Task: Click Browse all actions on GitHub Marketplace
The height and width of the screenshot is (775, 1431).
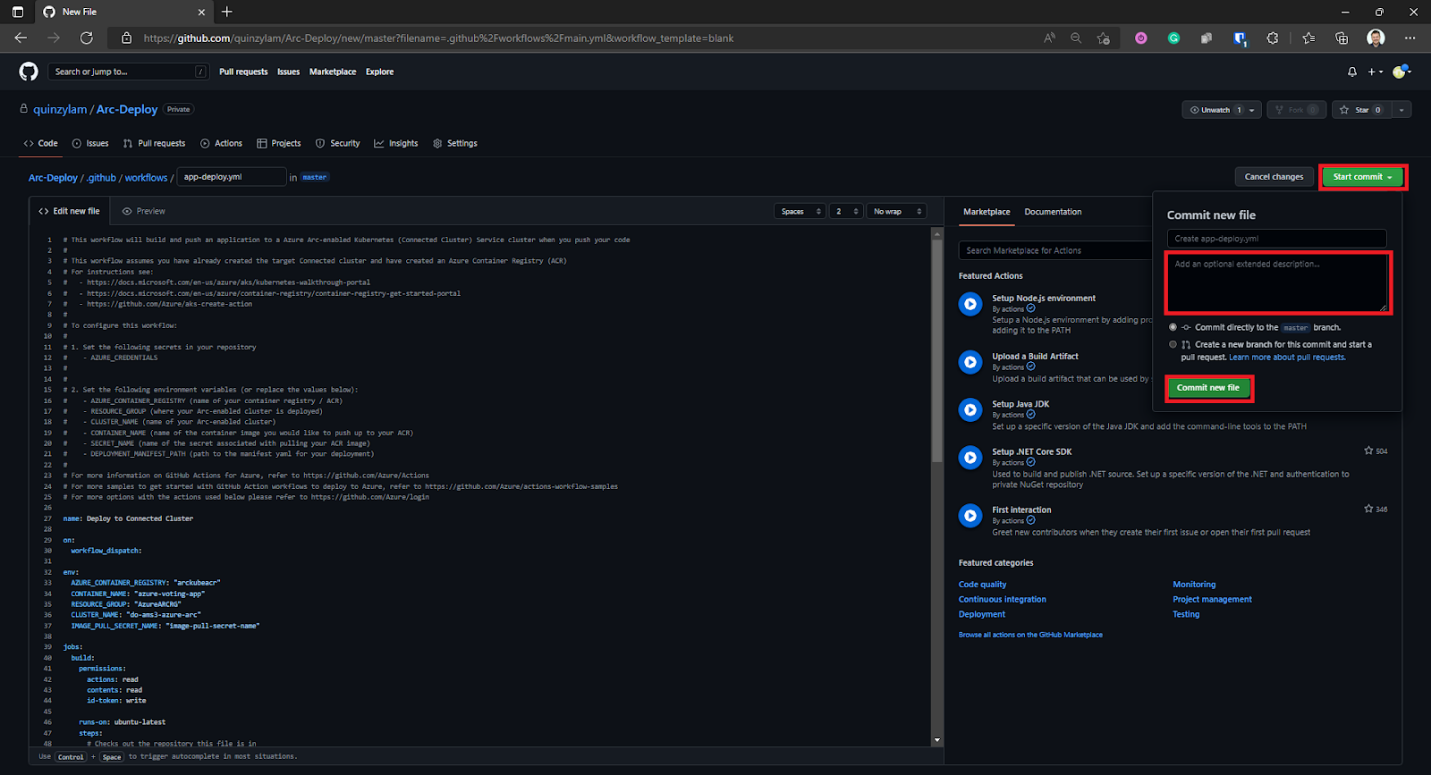Action: coord(1030,635)
